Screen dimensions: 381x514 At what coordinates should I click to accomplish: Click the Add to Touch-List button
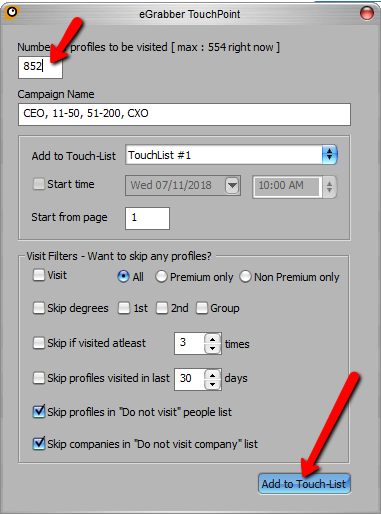click(x=304, y=484)
